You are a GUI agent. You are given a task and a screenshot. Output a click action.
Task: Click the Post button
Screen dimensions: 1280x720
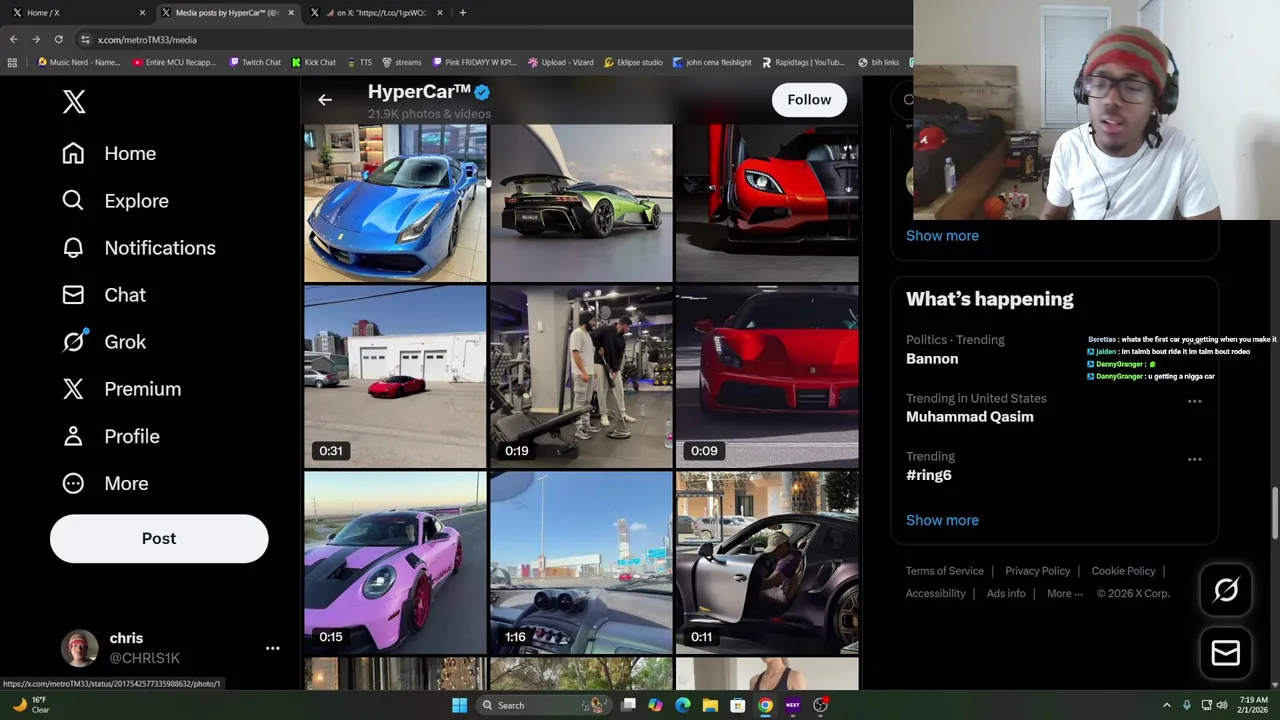(159, 538)
